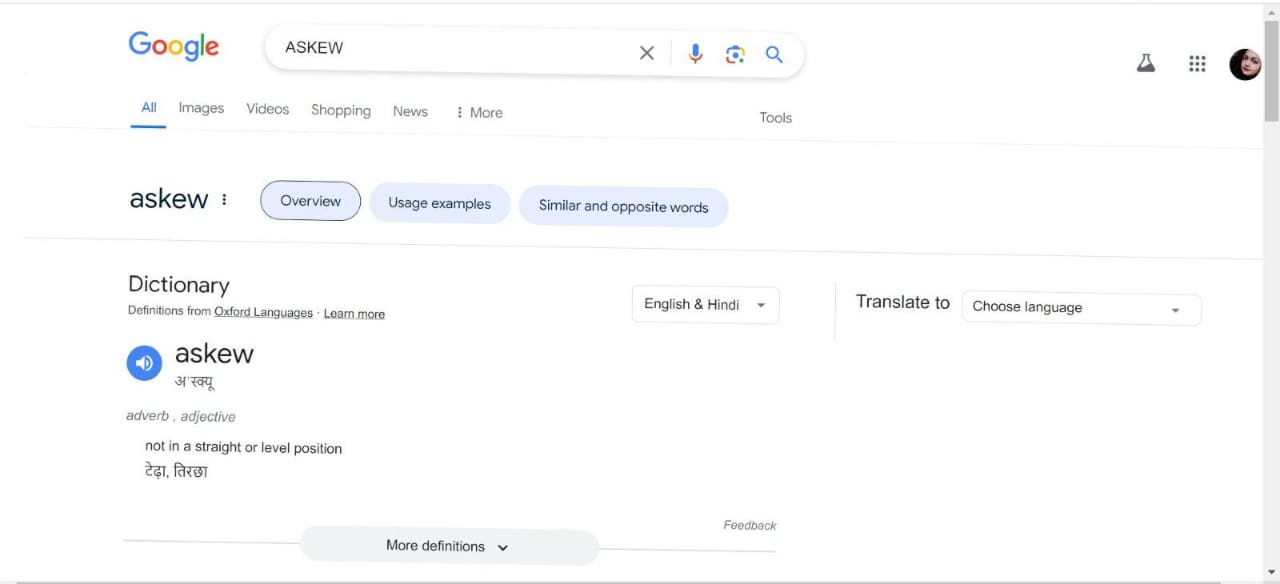Start a voice search with the microphone
The image size is (1280, 584).
click(x=695, y=53)
